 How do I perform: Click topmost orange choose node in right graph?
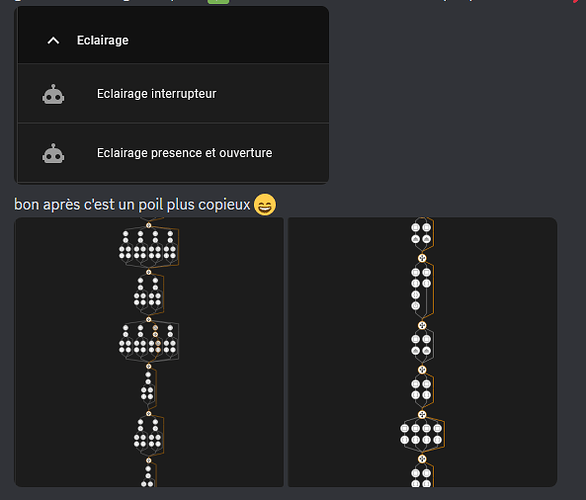(x=422, y=258)
